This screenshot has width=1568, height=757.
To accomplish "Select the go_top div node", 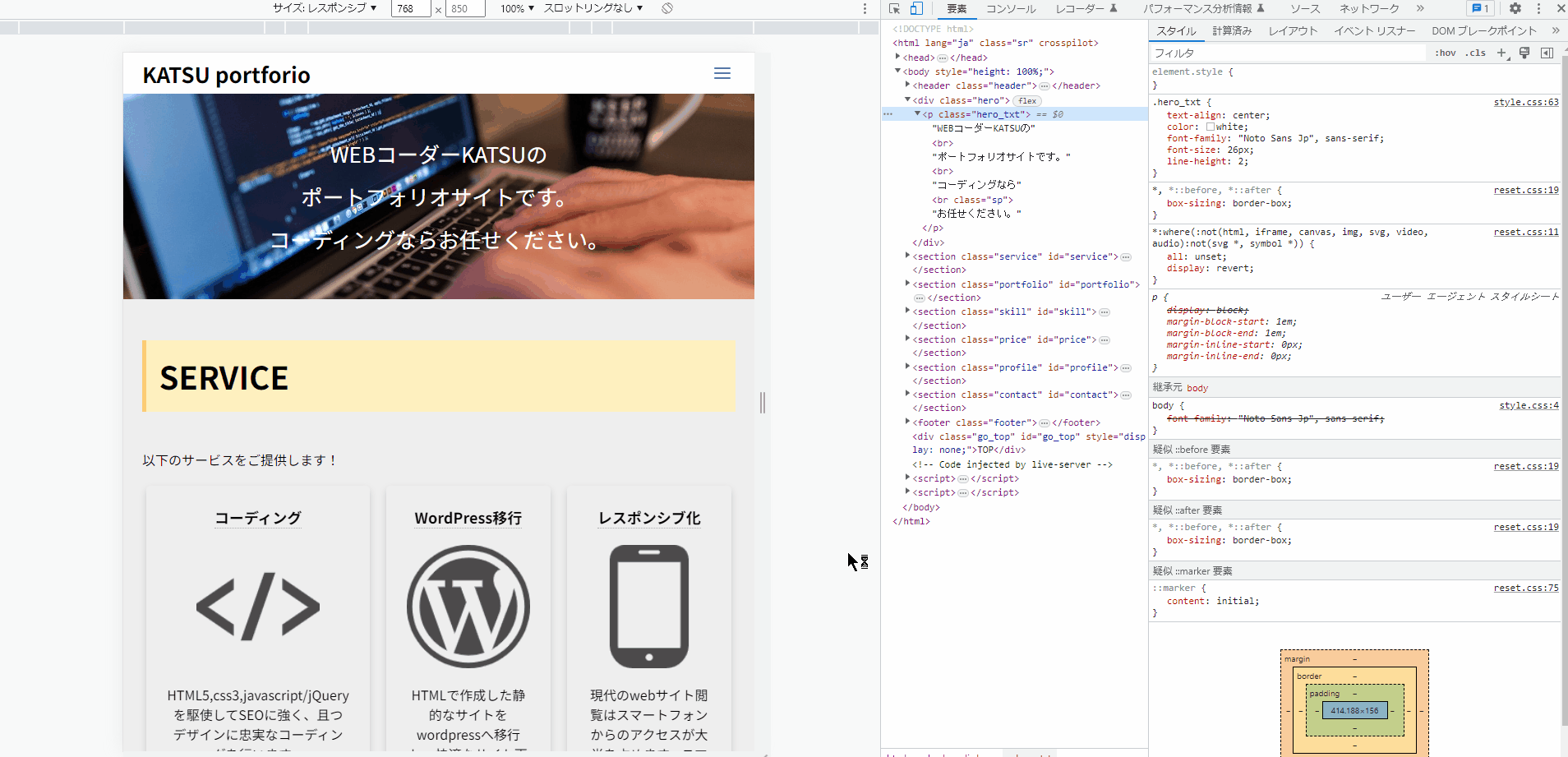I will [1029, 443].
